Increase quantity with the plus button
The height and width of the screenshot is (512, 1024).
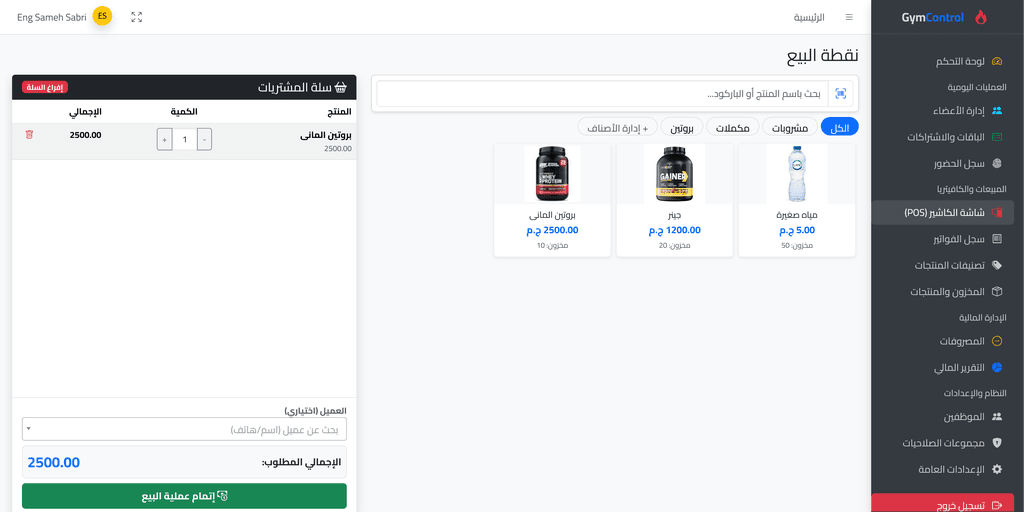point(164,139)
